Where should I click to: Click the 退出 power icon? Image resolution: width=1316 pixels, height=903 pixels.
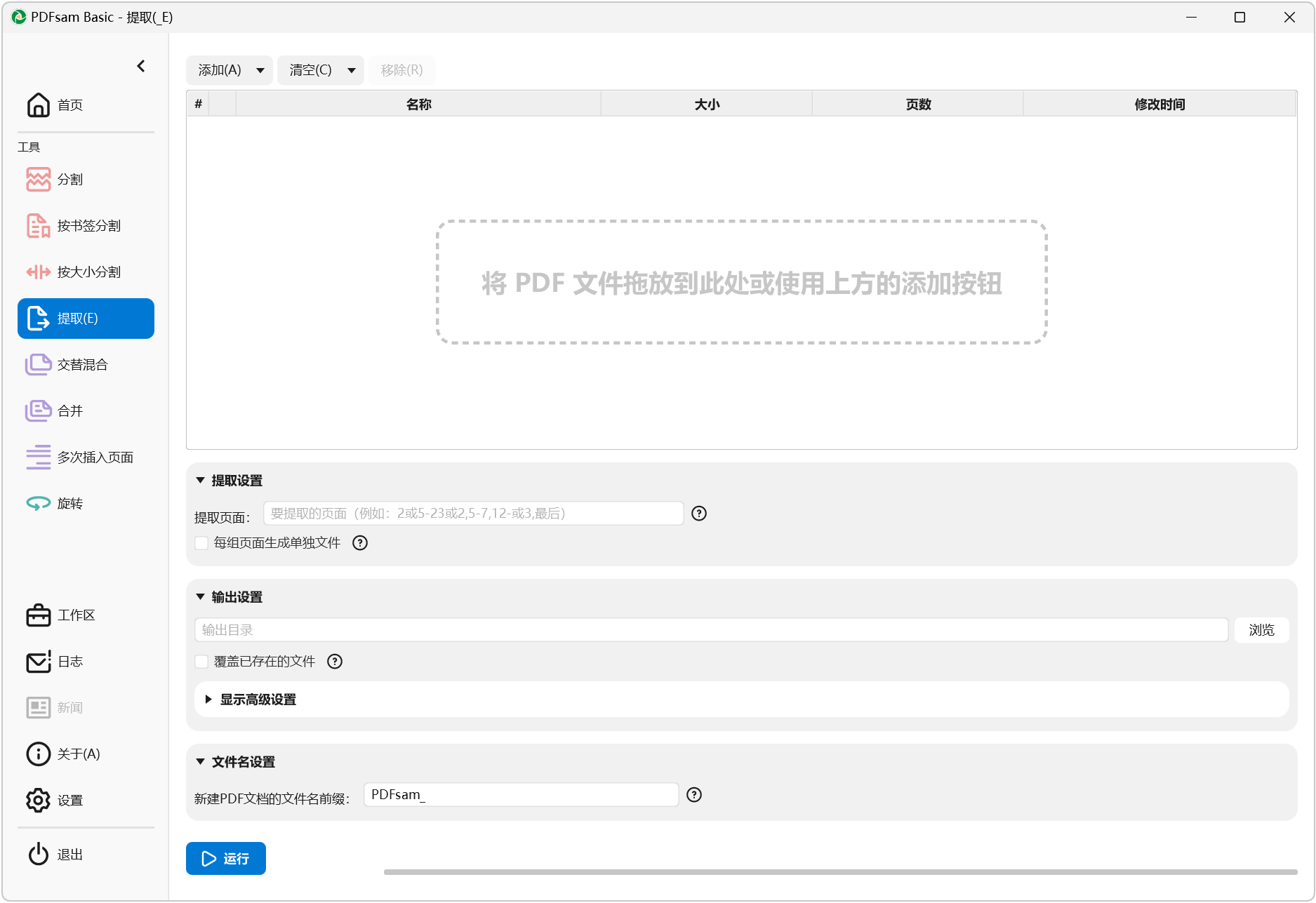pyautogui.click(x=39, y=855)
